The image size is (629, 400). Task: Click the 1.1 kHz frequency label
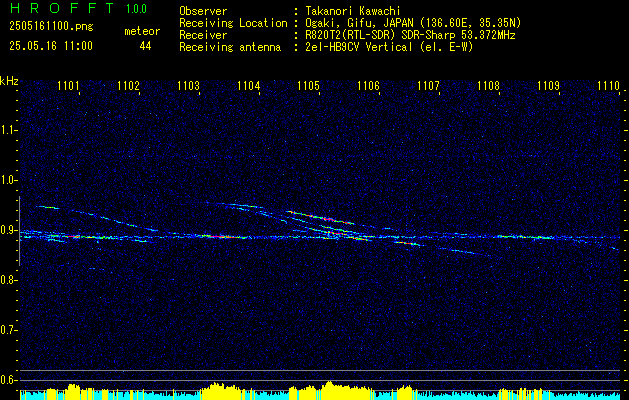click(x=8, y=130)
